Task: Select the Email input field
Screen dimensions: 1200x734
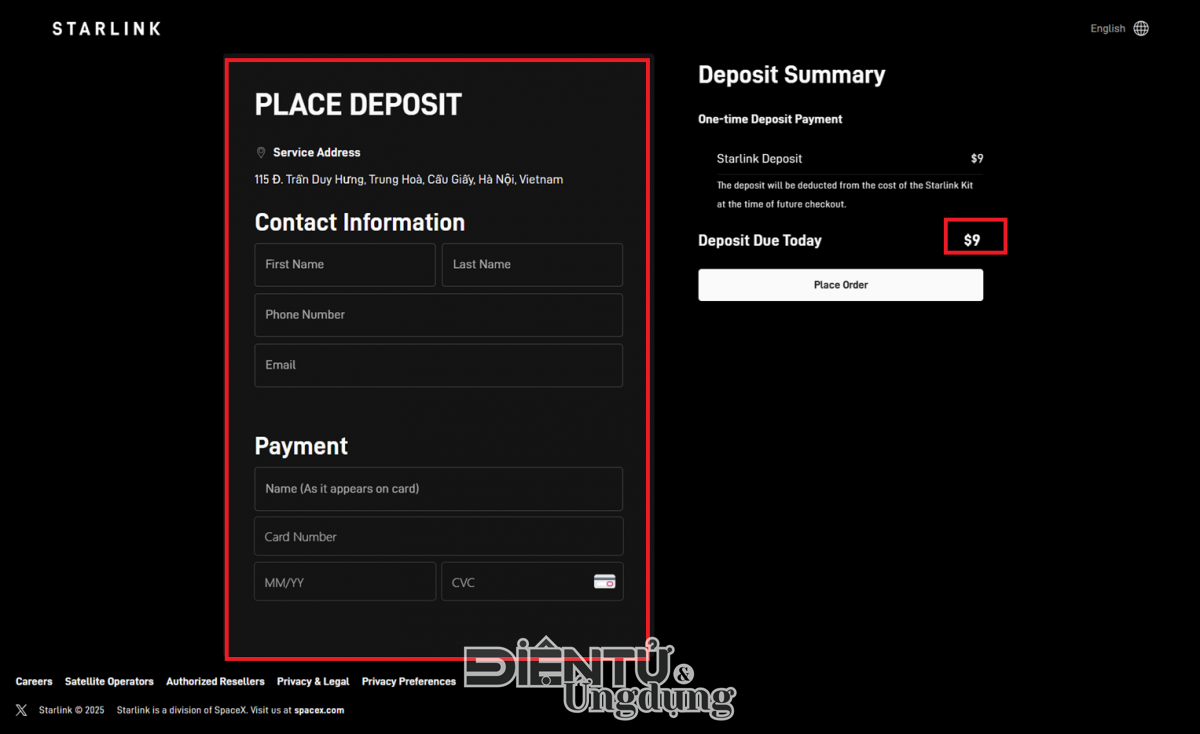Action: click(438, 365)
